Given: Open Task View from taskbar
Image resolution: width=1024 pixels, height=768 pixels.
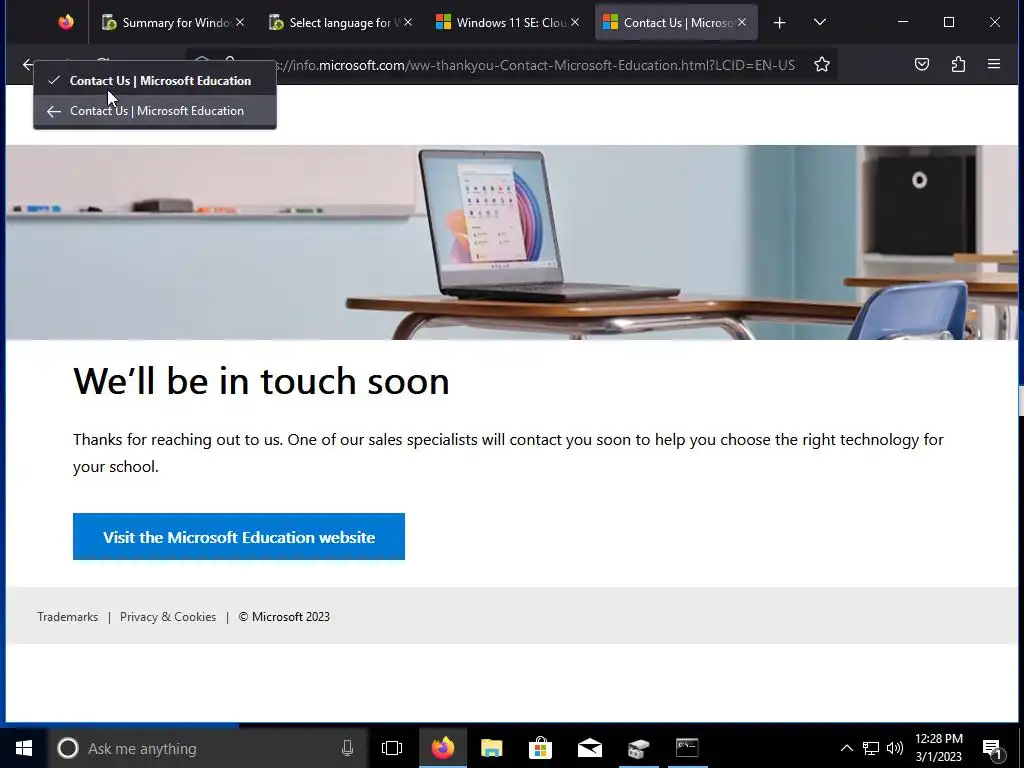Looking at the screenshot, I should (392, 748).
